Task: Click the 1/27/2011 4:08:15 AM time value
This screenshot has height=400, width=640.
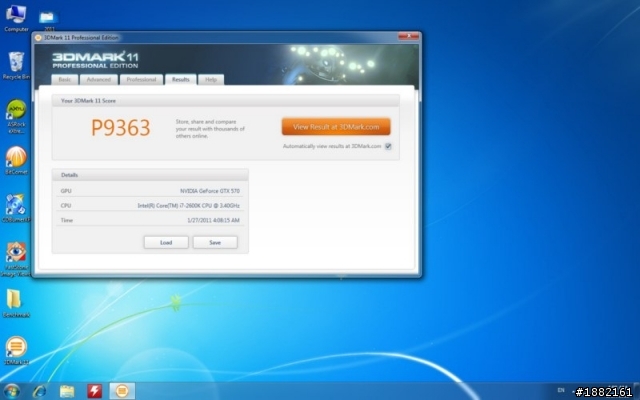Action: (213, 220)
